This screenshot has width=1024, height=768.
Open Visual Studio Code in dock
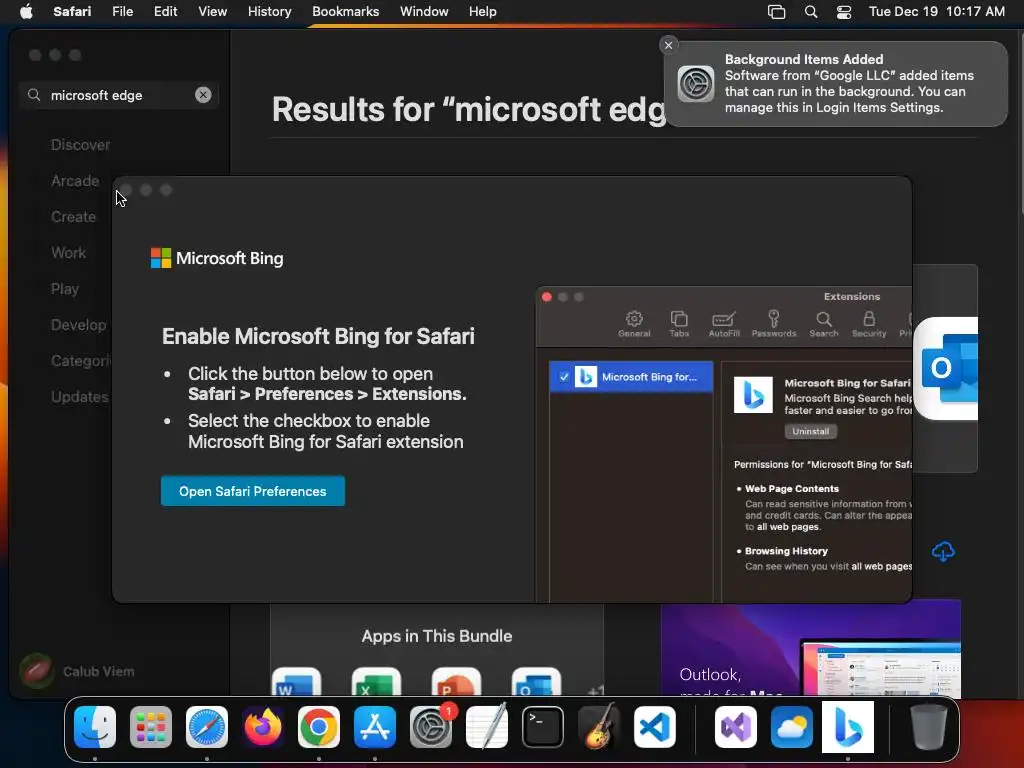(654, 727)
